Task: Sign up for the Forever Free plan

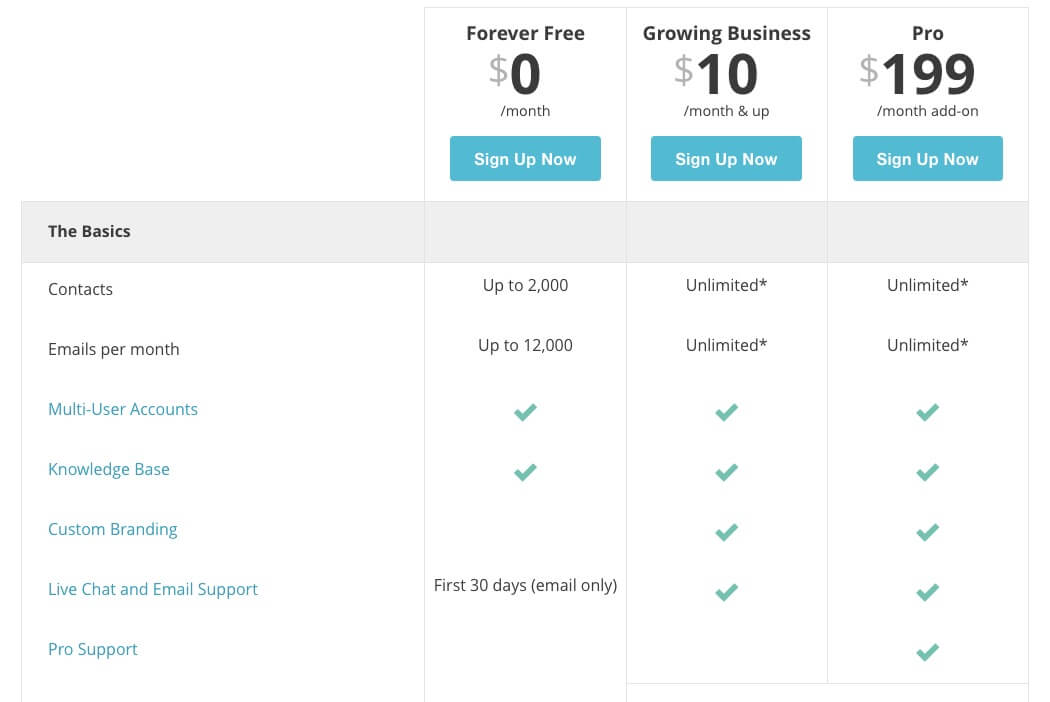Action: 525,159
